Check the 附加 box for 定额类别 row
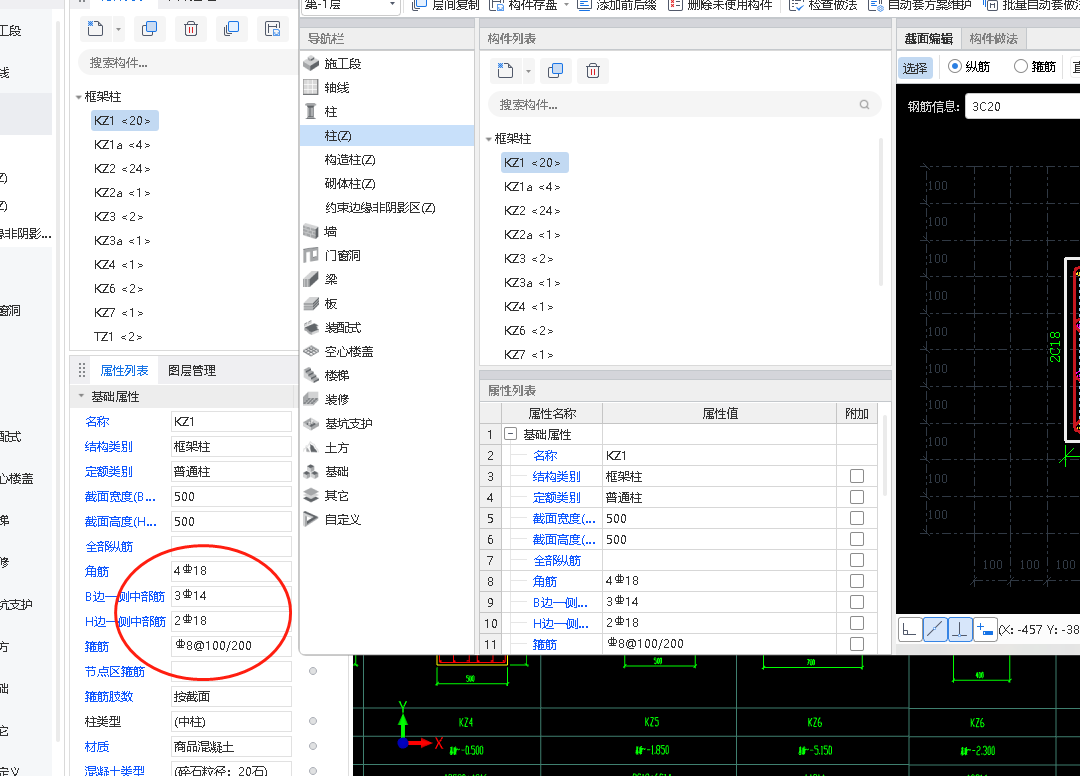1080x776 pixels. click(x=857, y=497)
